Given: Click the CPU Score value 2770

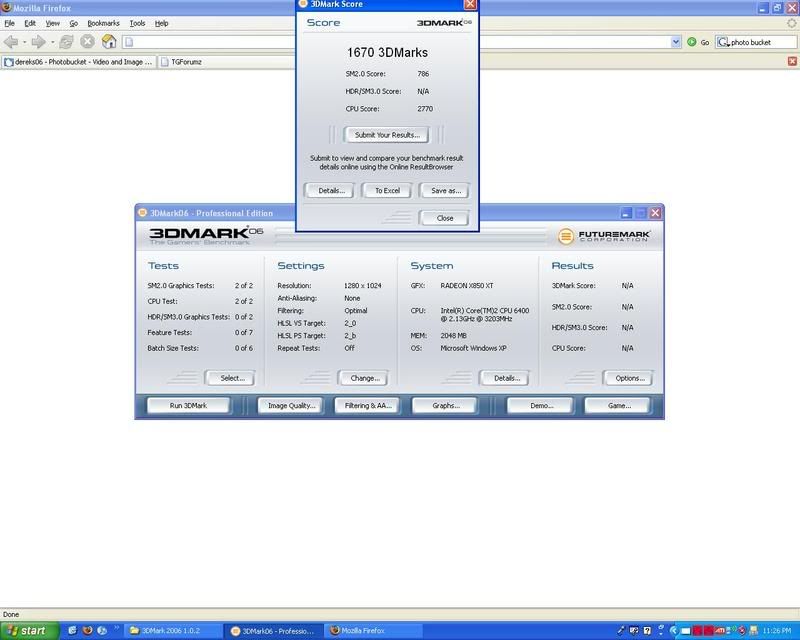Looking at the screenshot, I should pyautogui.click(x=424, y=109).
